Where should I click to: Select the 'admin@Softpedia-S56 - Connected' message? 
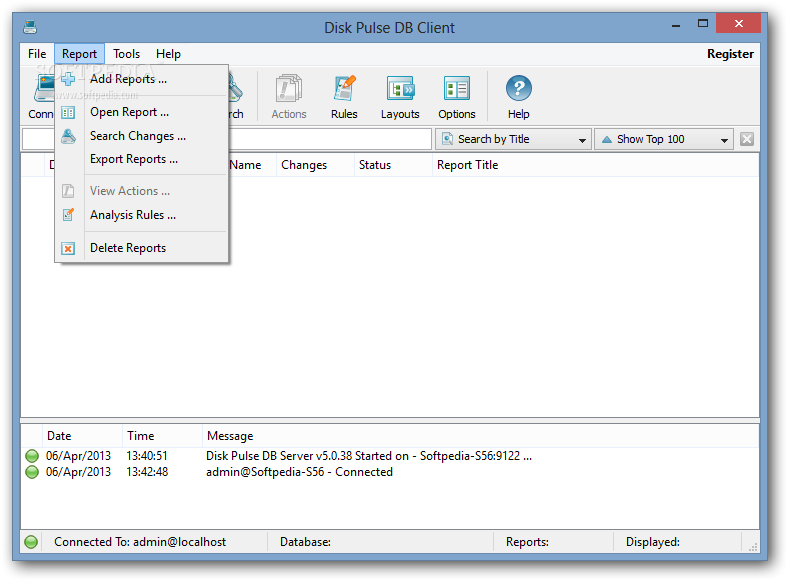300,472
